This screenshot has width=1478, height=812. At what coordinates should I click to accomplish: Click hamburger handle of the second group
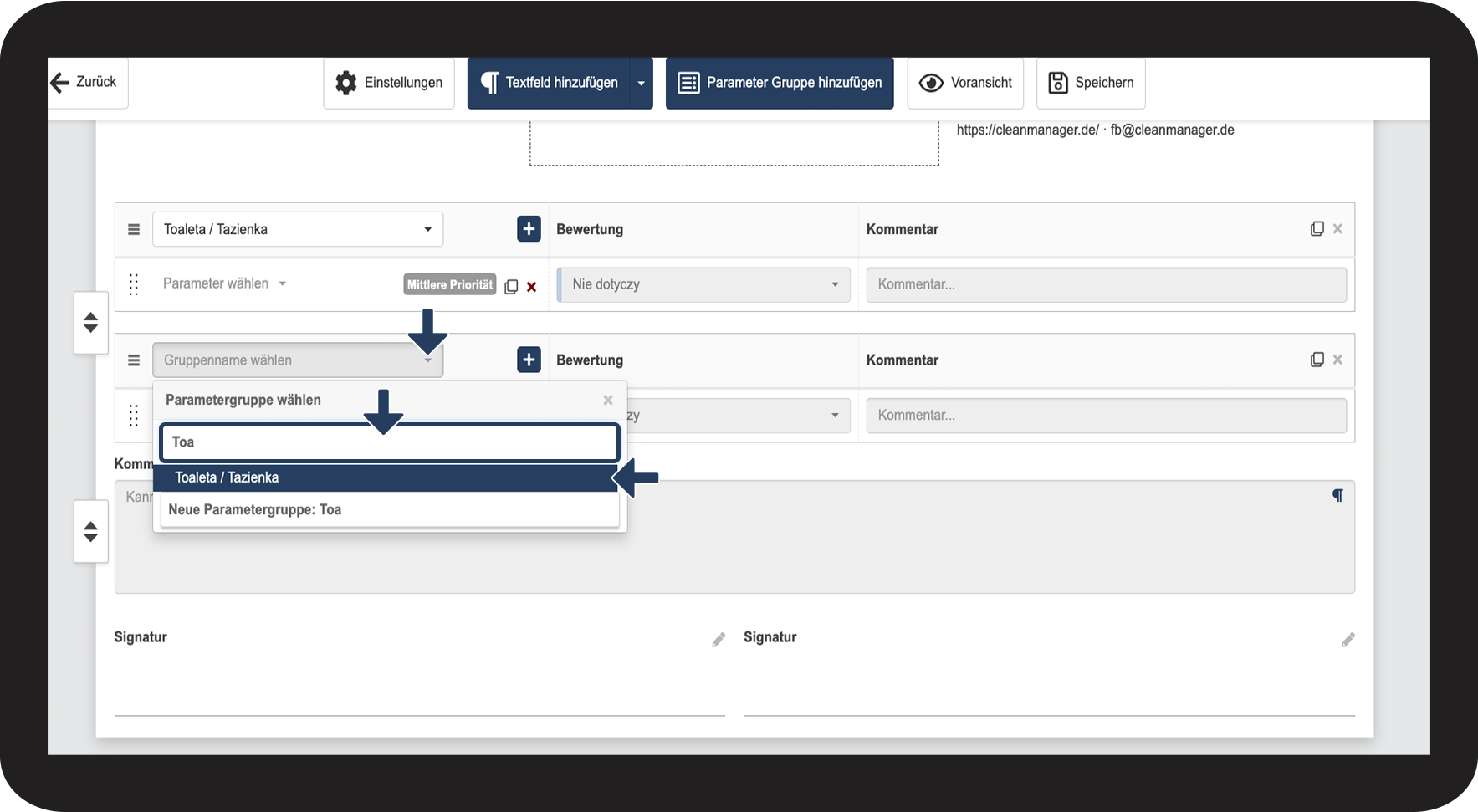[x=134, y=360]
